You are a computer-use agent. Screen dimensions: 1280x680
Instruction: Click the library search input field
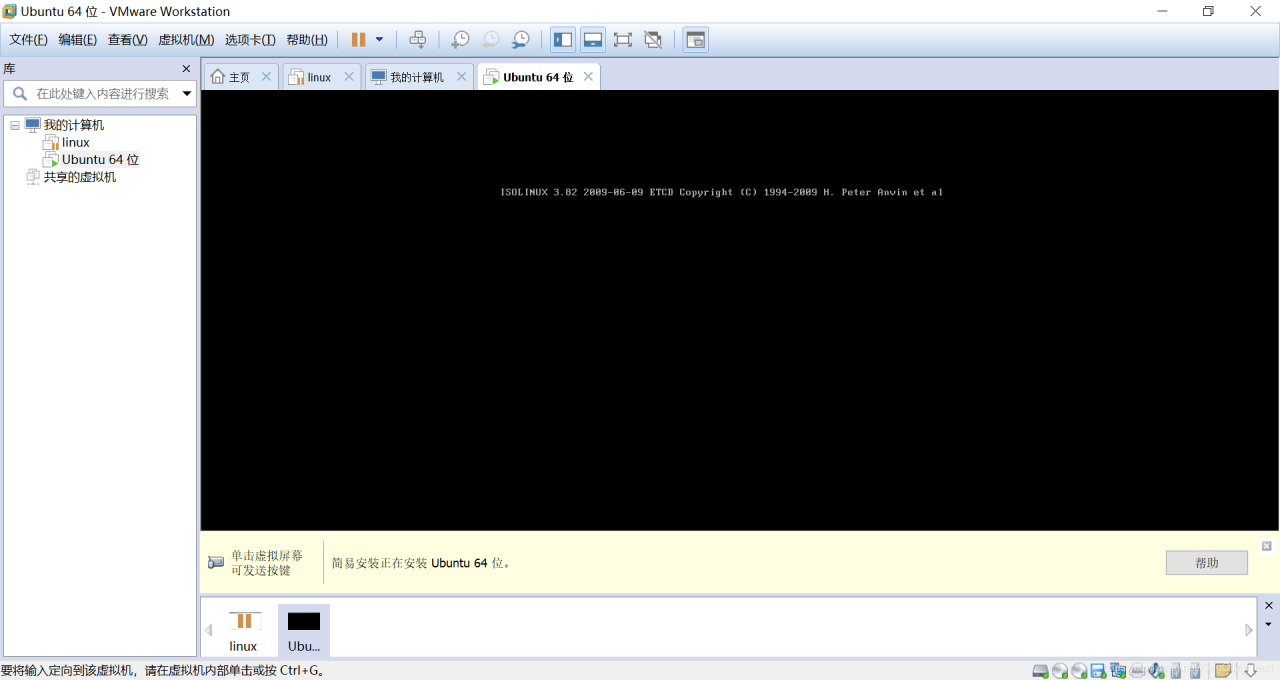click(102, 94)
